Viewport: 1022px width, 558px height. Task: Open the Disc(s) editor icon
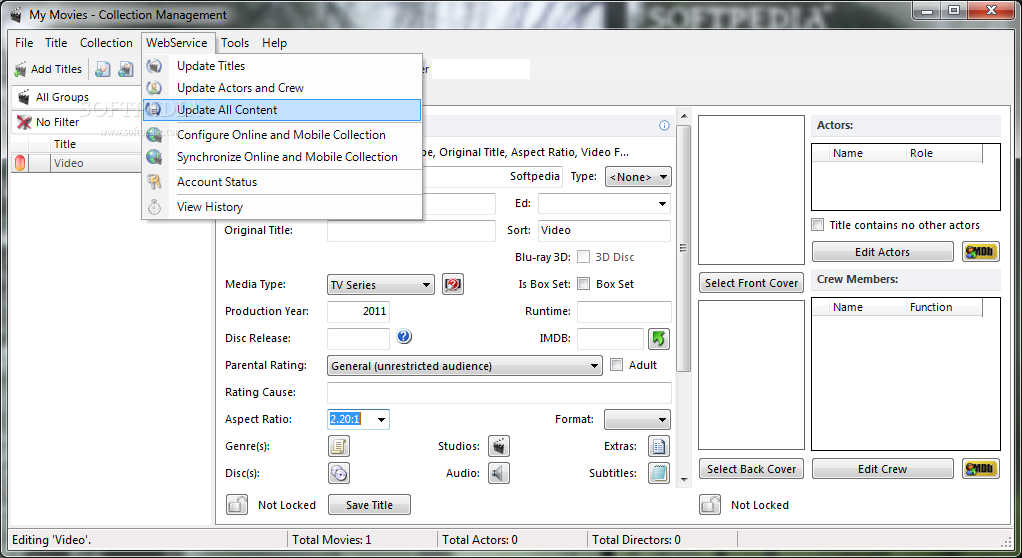339,473
